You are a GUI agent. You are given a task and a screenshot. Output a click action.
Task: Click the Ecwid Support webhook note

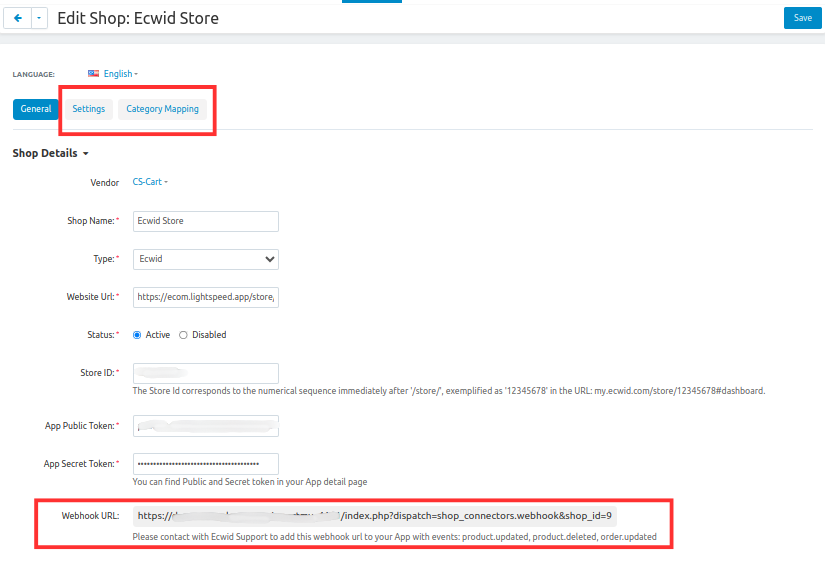click(395, 537)
